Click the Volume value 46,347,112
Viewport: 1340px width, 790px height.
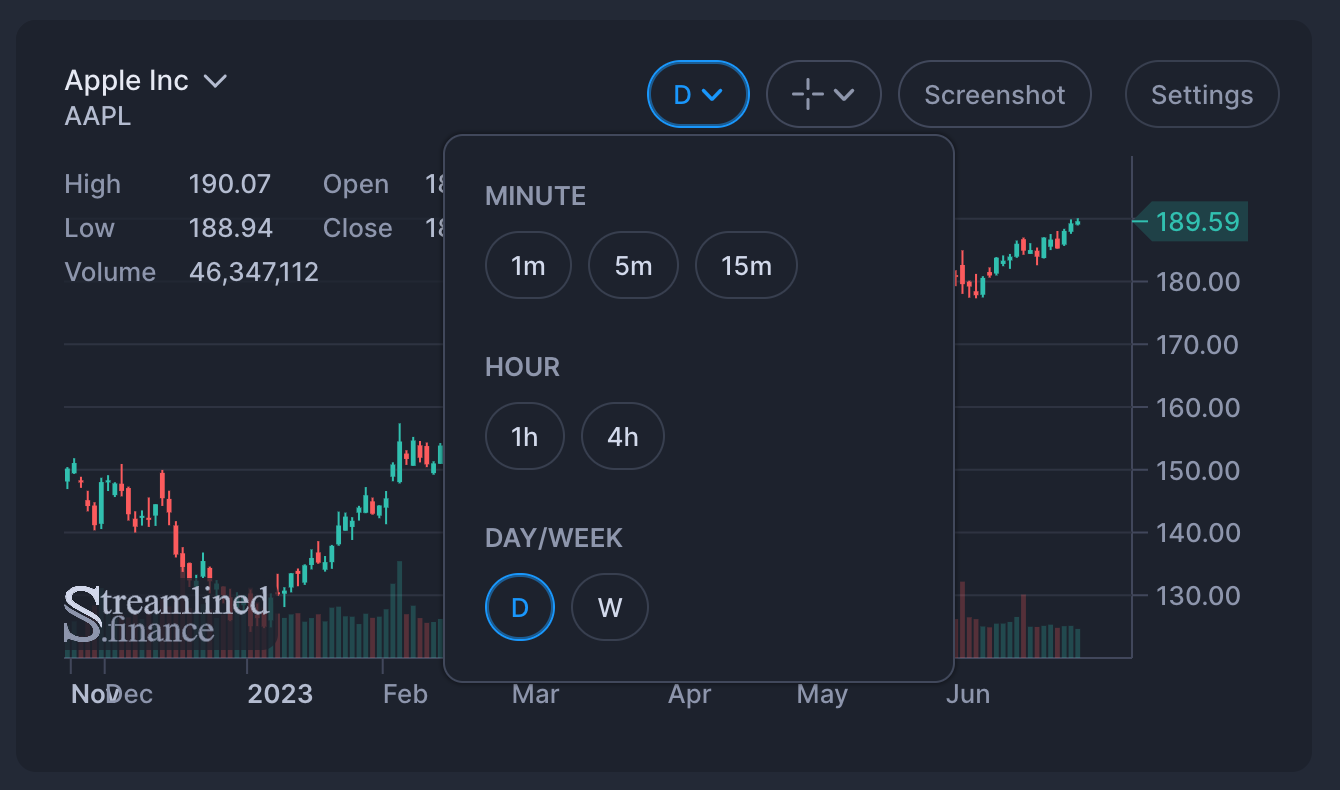tap(254, 272)
